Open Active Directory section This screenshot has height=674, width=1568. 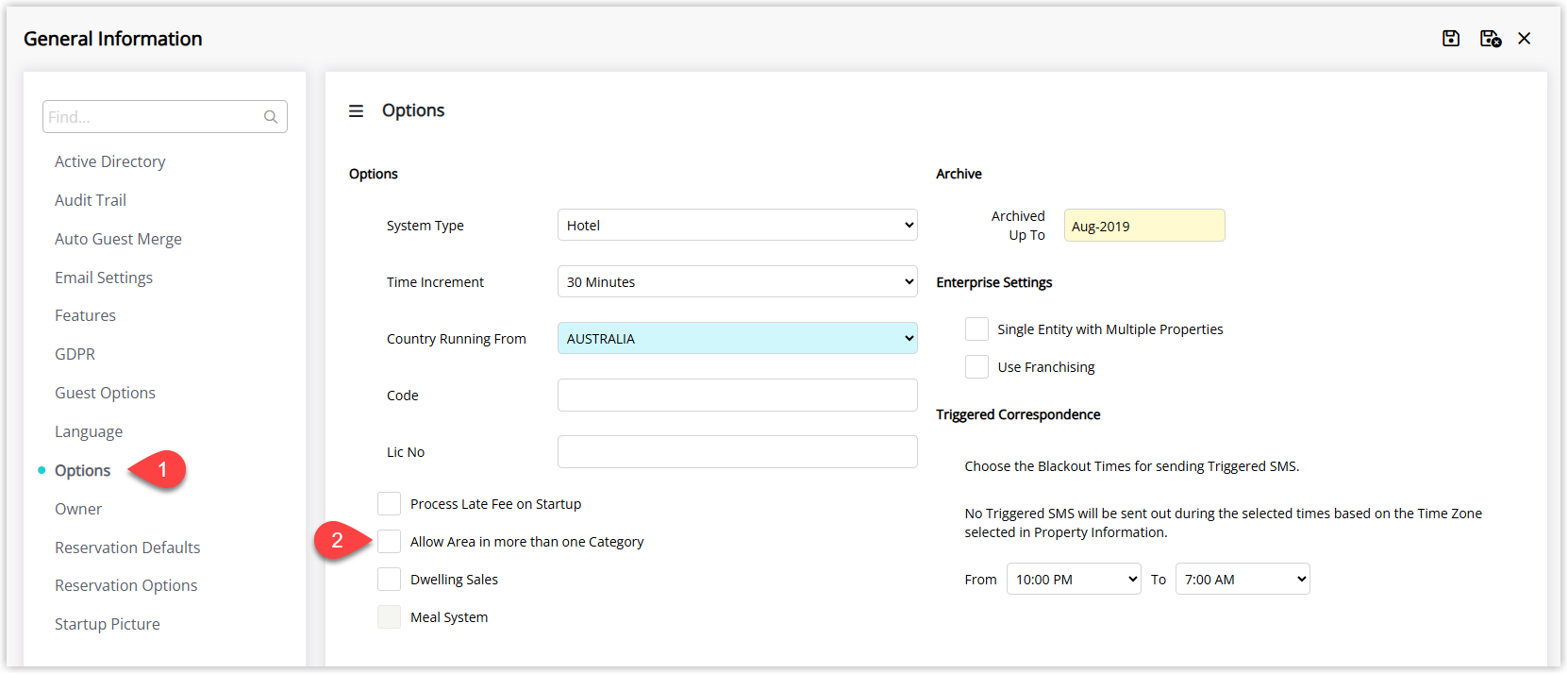pos(109,161)
